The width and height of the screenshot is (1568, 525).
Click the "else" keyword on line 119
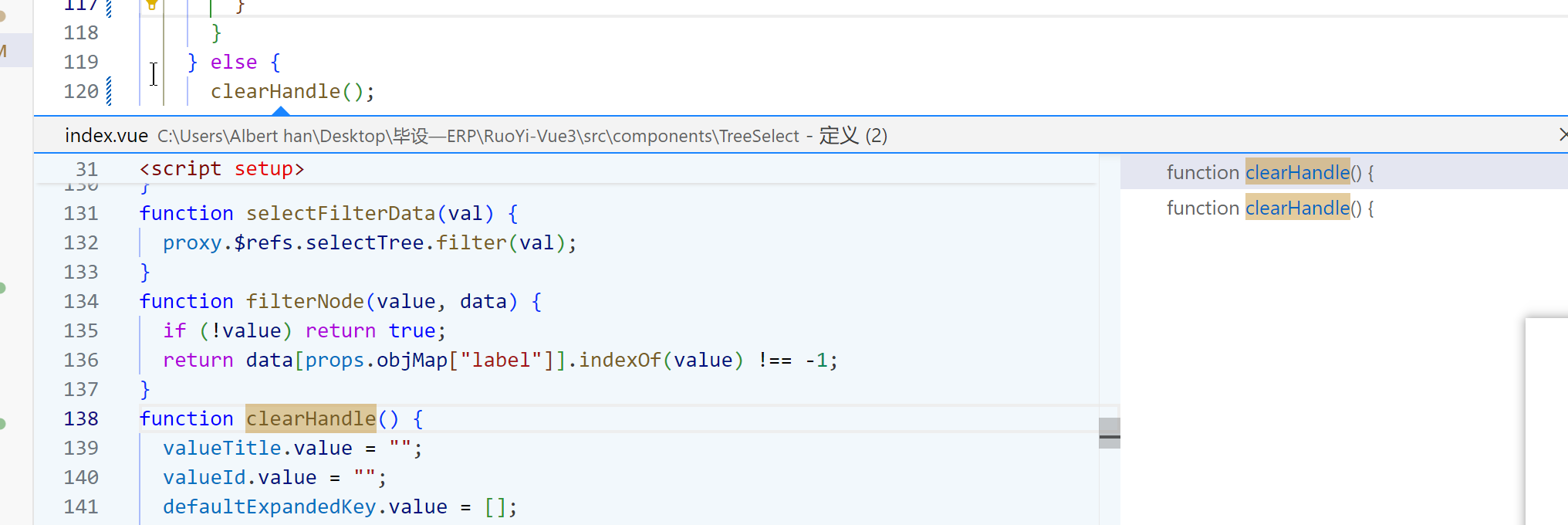[x=234, y=62]
